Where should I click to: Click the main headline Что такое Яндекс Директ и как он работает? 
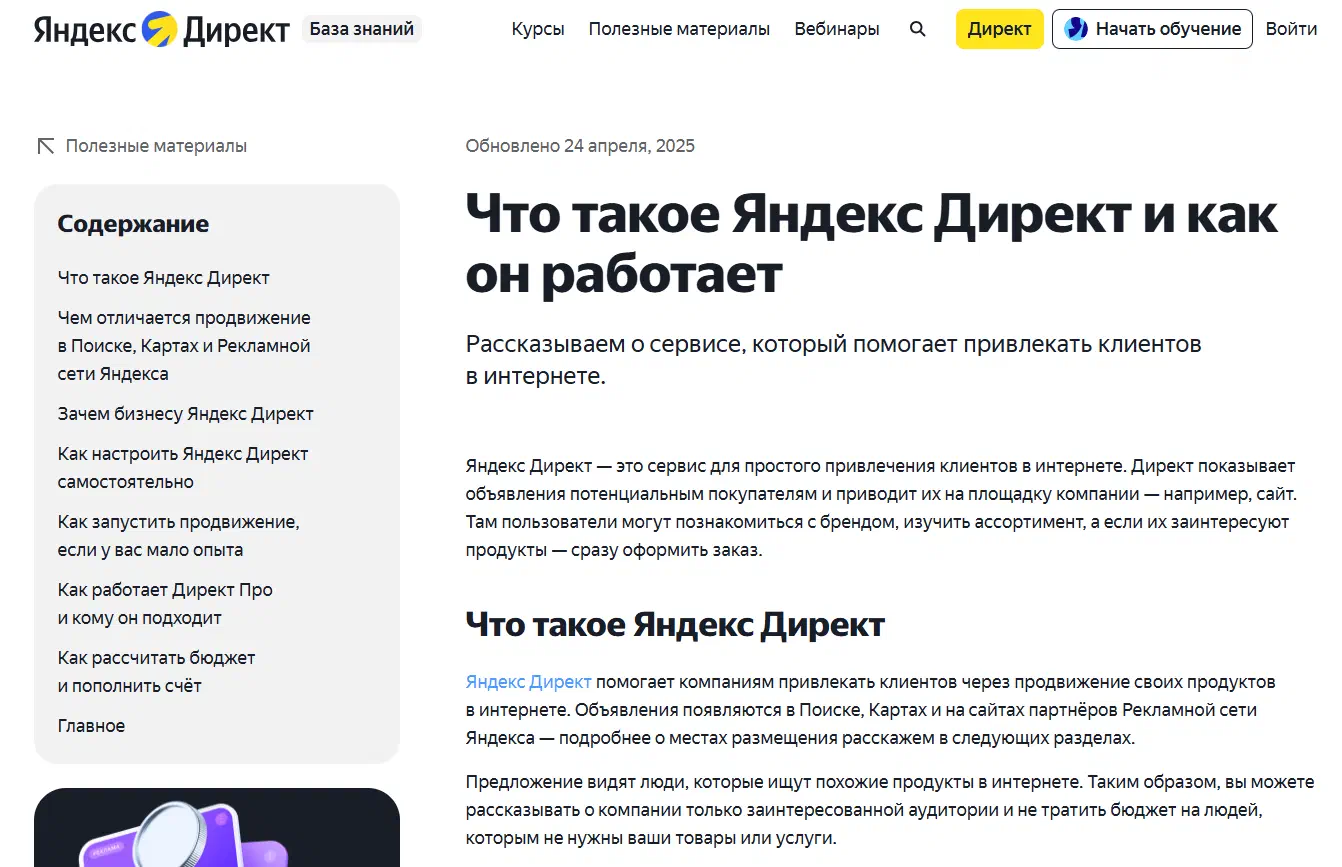tap(872, 244)
